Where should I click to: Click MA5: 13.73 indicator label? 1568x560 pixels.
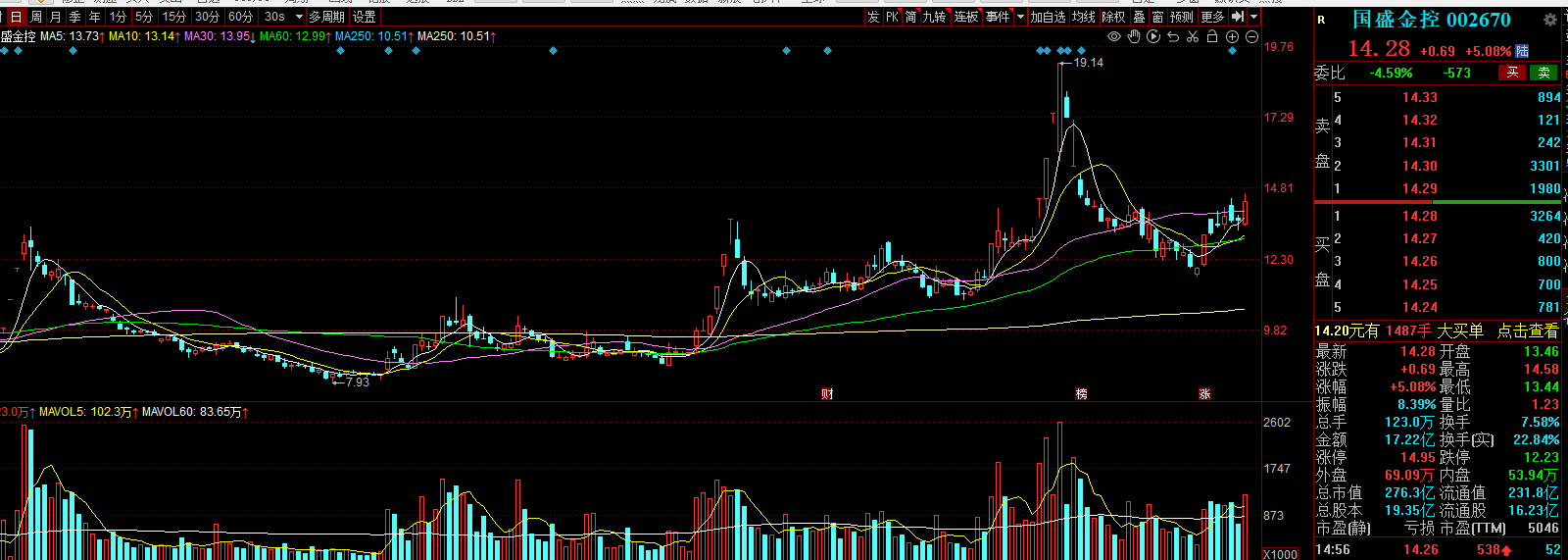point(73,36)
